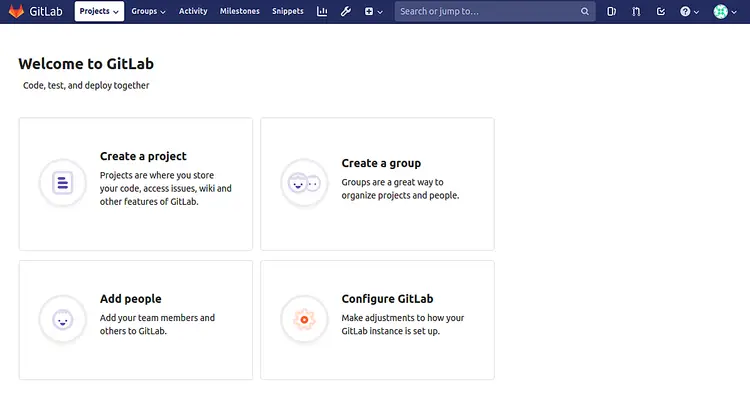Click the GitLab fox logo
The width and height of the screenshot is (750, 414).
tap(18, 12)
